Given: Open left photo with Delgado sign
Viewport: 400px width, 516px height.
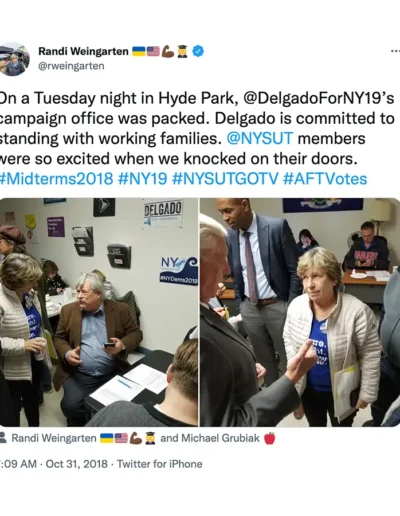Looking at the screenshot, I should coord(99,312).
